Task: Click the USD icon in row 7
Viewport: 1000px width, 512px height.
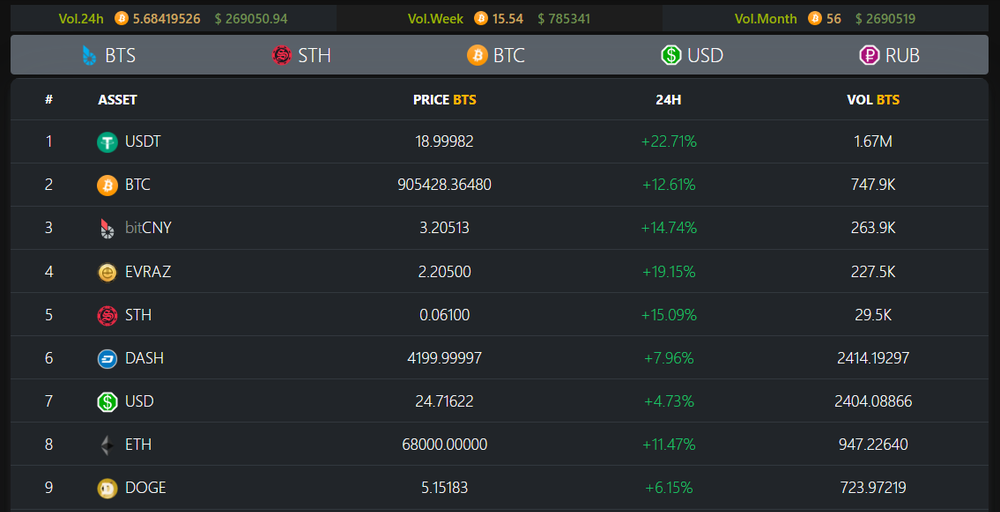Action: pos(107,402)
